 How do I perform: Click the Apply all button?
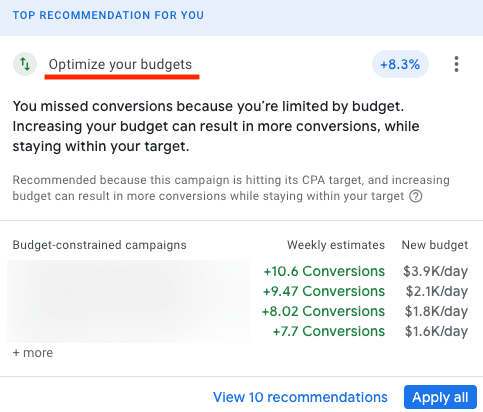tap(440, 397)
